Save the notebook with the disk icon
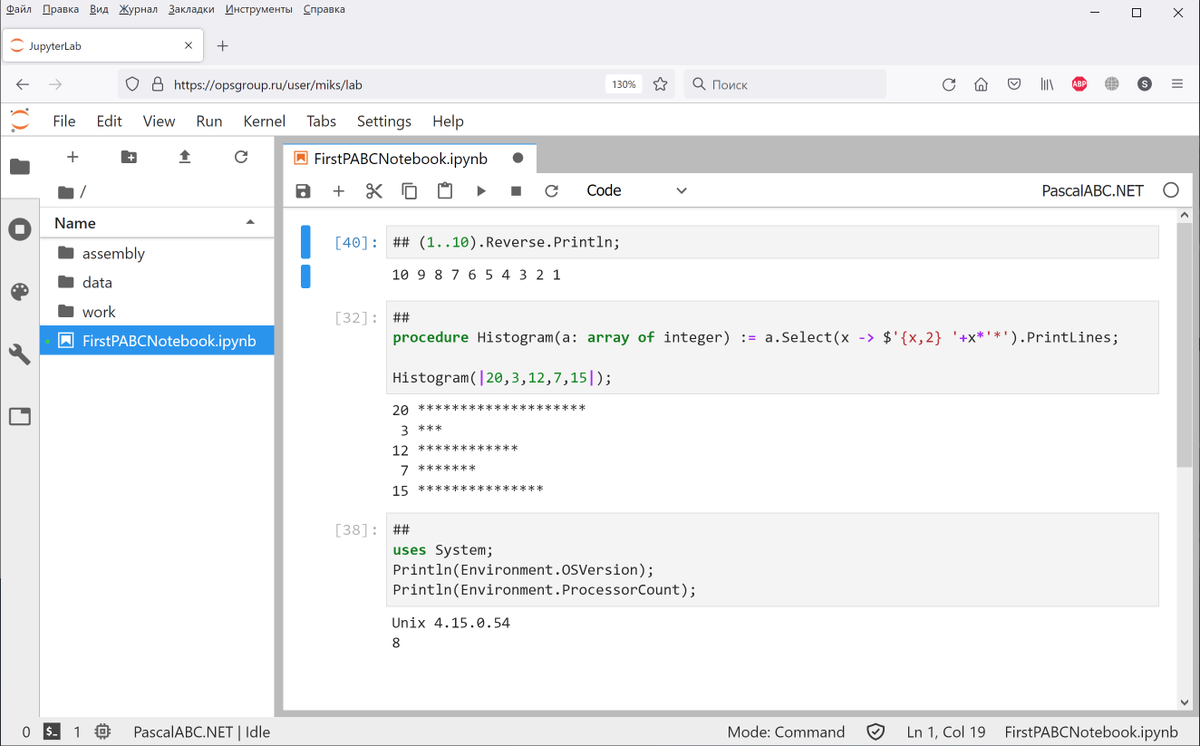This screenshot has width=1200, height=746. click(x=304, y=191)
